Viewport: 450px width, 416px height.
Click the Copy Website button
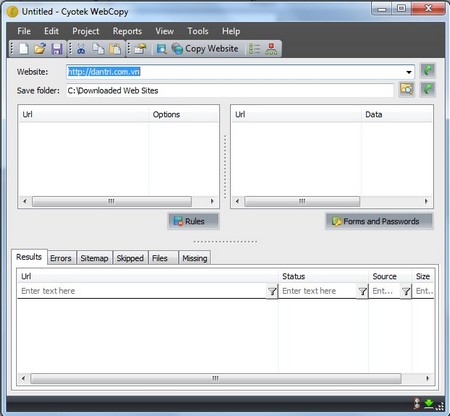[x=206, y=49]
